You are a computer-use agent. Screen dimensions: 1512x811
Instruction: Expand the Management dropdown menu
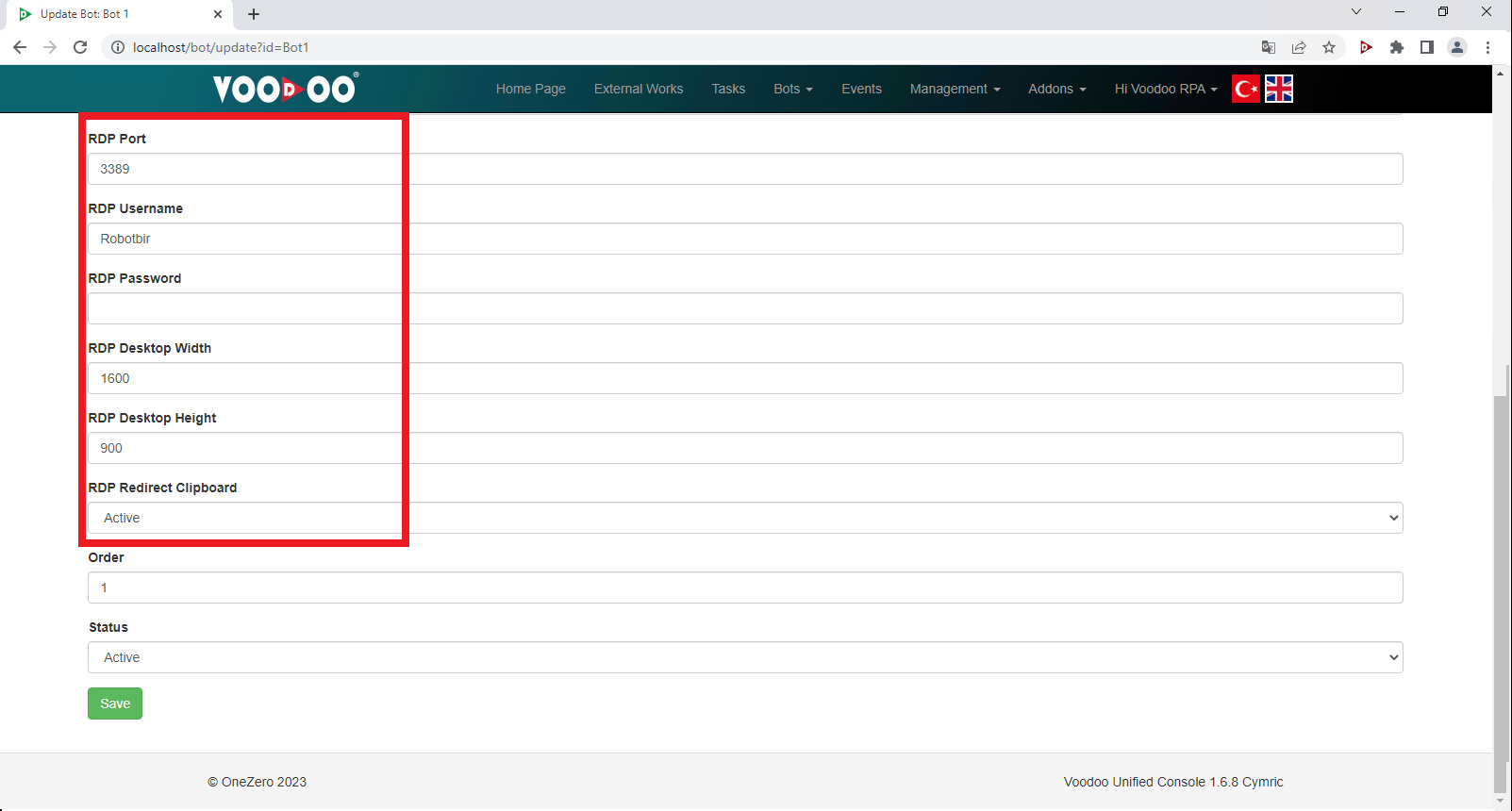click(955, 89)
